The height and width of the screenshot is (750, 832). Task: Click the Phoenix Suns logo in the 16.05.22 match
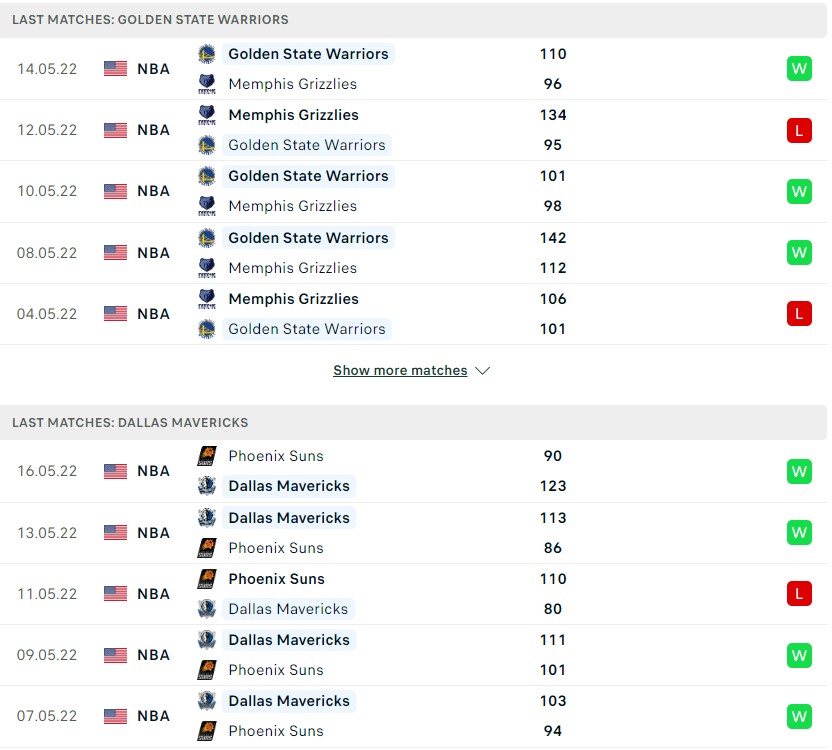point(207,456)
